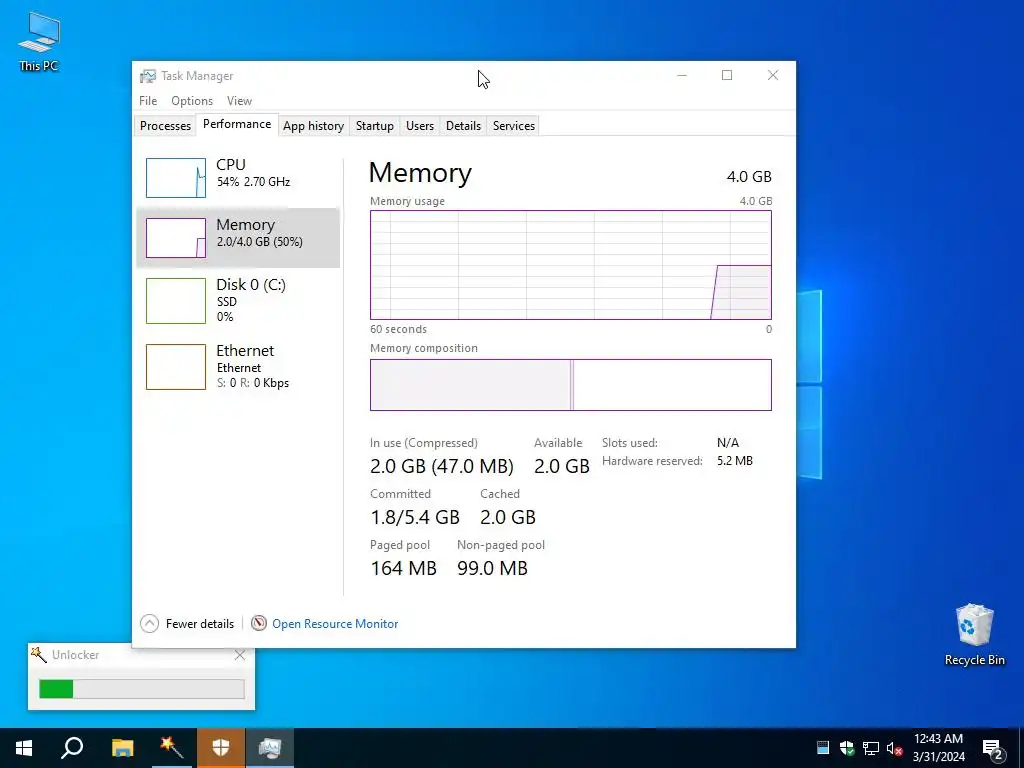Switch to the Startup tab
This screenshot has width=1024, height=768.
click(x=375, y=125)
